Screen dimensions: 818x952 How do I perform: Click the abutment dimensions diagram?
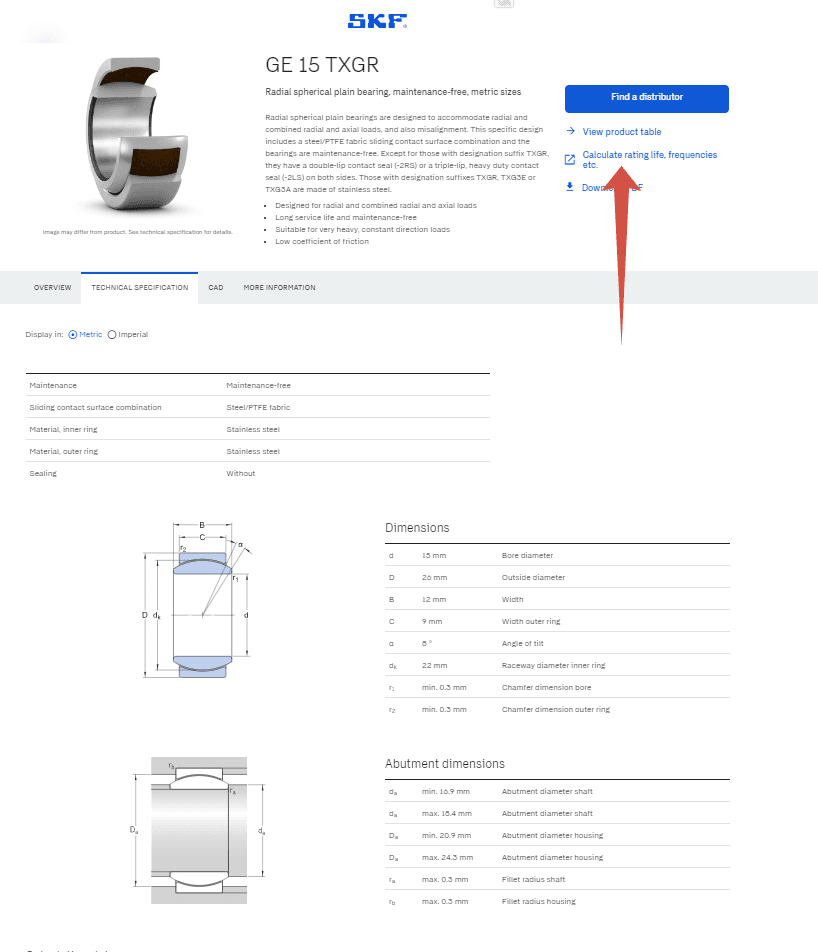click(200, 830)
